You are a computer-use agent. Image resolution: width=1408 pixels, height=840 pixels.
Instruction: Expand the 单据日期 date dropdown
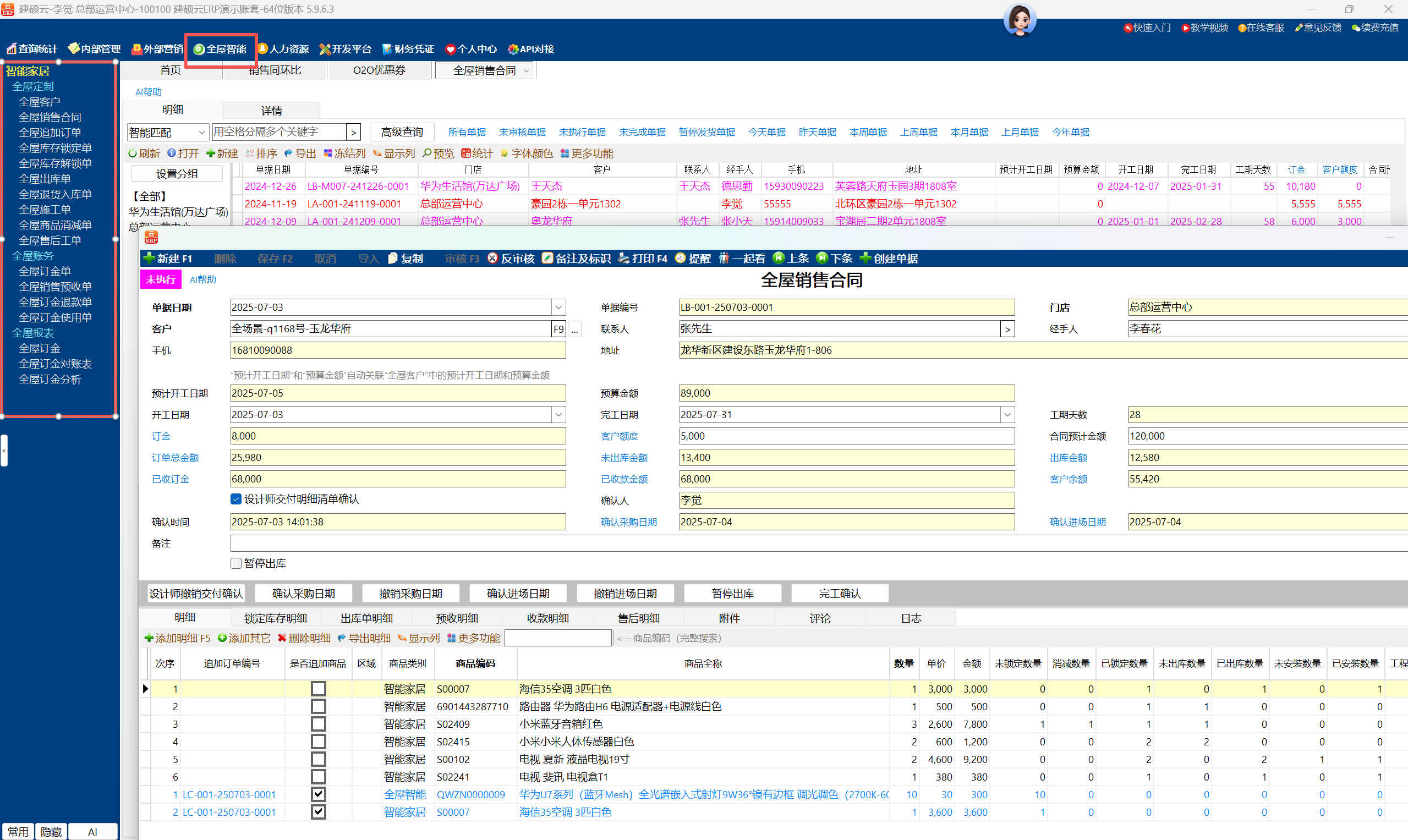[x=558, y=308]
